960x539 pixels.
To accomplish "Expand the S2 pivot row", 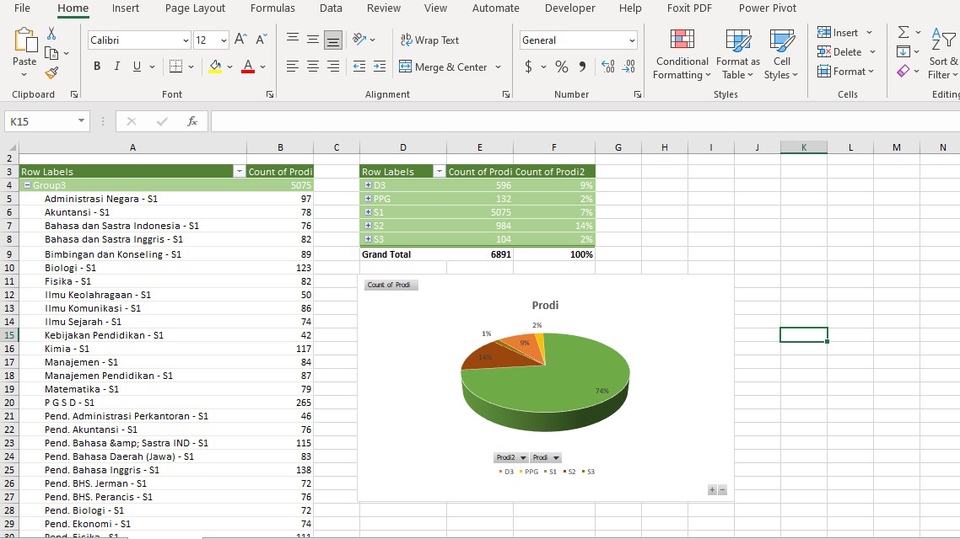I will click(x=368, y=225).
